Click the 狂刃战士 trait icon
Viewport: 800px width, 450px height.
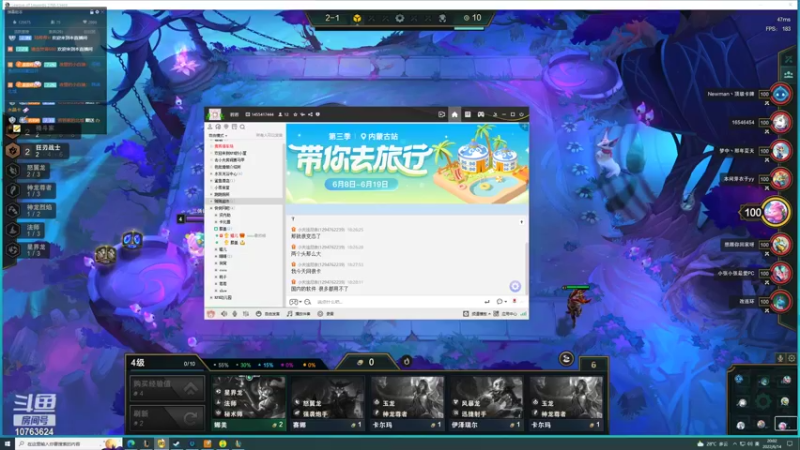point(13,151)
